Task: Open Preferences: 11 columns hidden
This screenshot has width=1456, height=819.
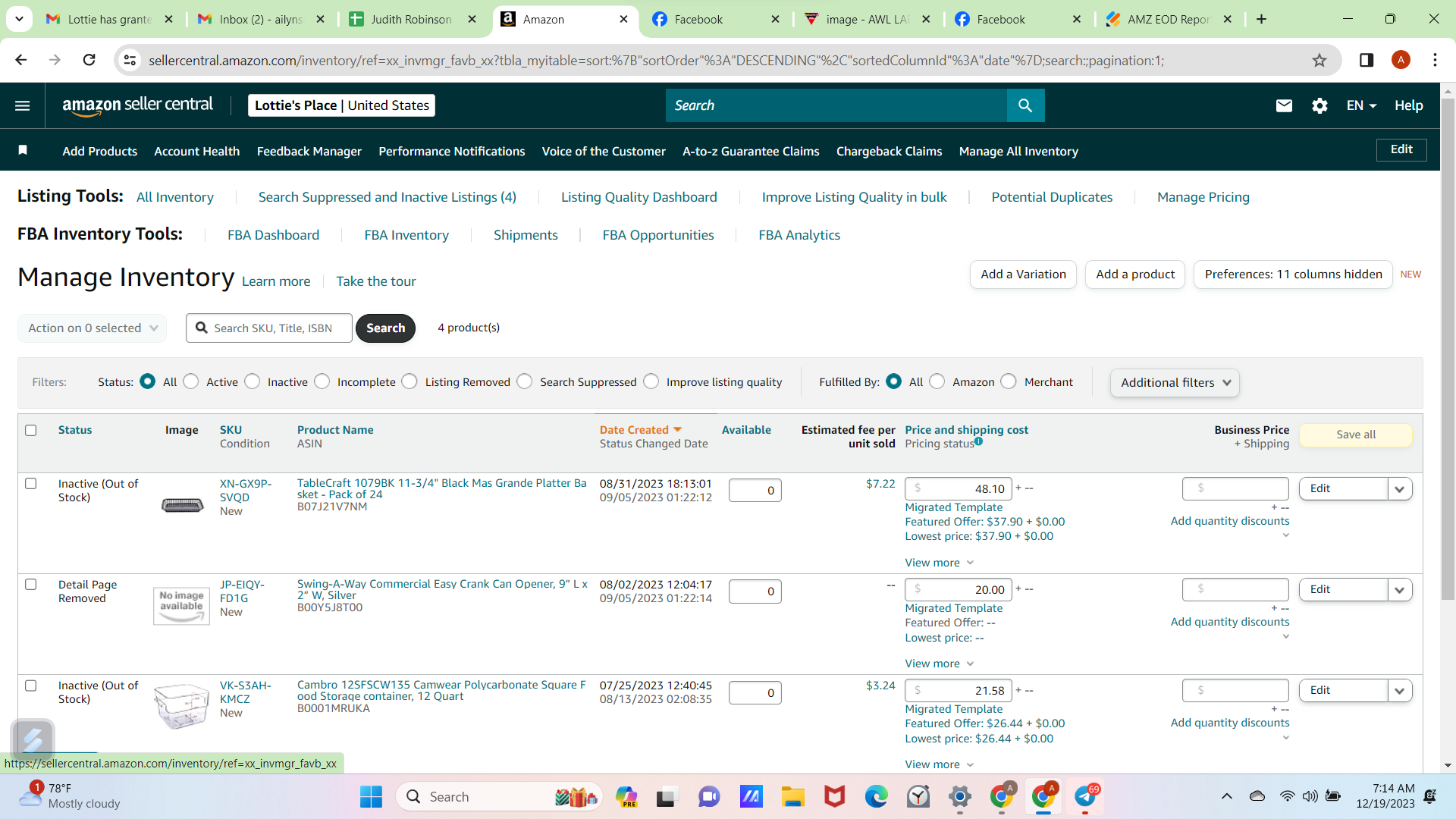Action: (x=1293, y=275)
